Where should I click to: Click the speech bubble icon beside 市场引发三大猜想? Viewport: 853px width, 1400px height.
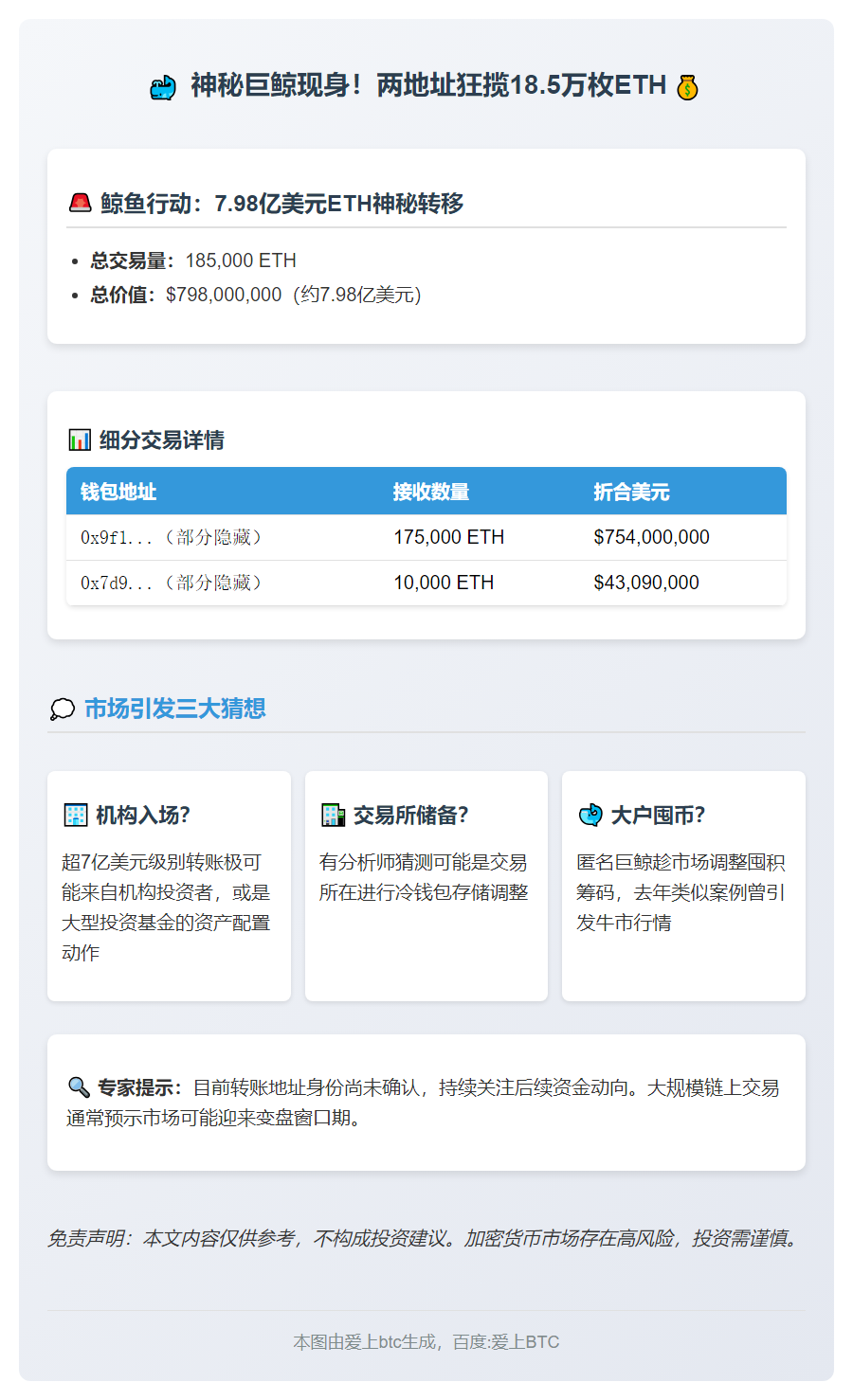point(63,709)
